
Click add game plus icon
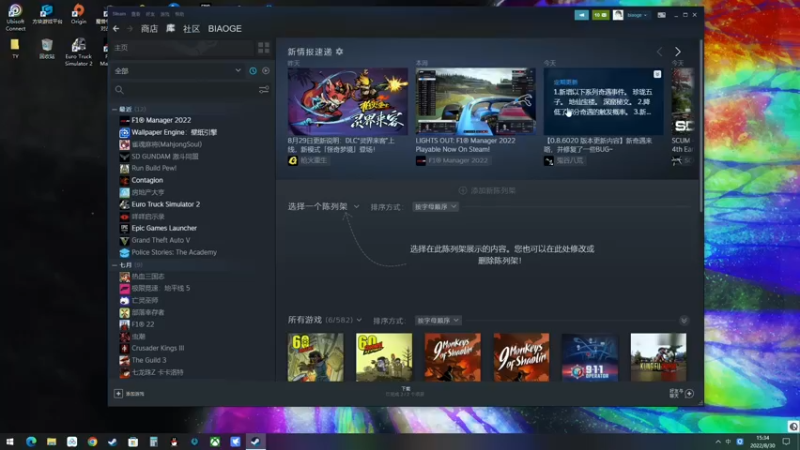click(118, 393)
